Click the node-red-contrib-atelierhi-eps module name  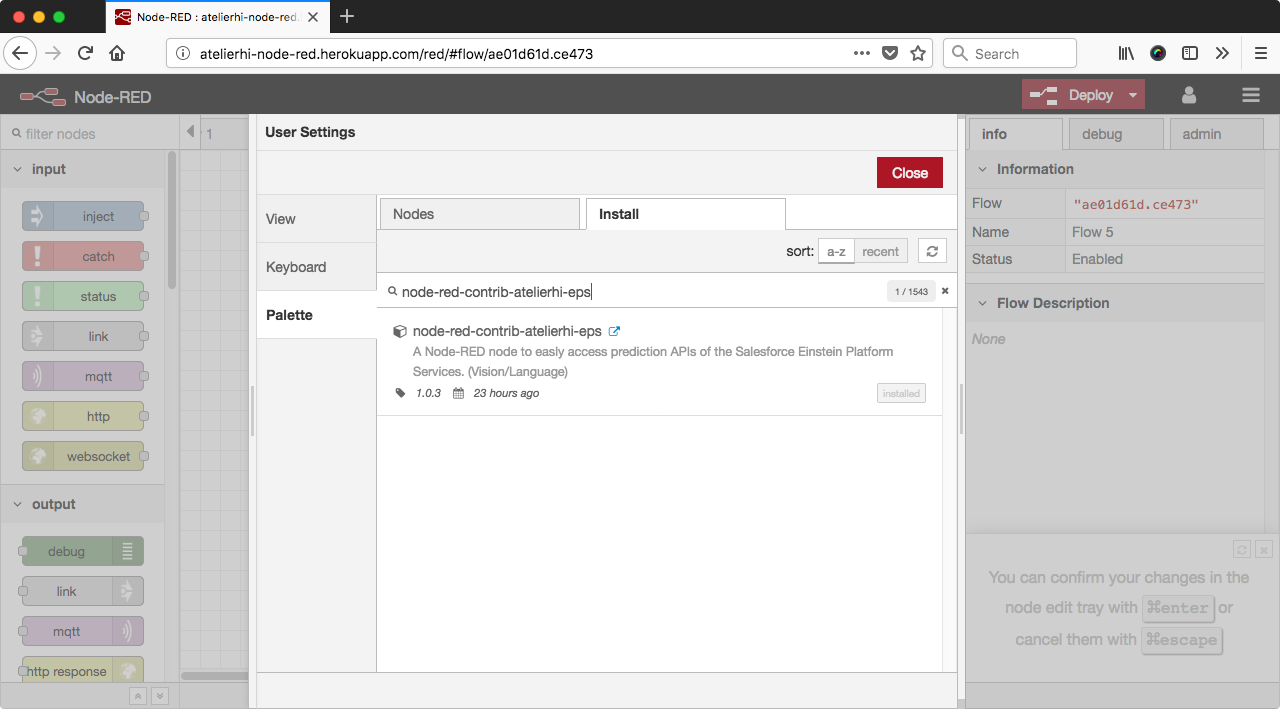[x=507, y=331]
